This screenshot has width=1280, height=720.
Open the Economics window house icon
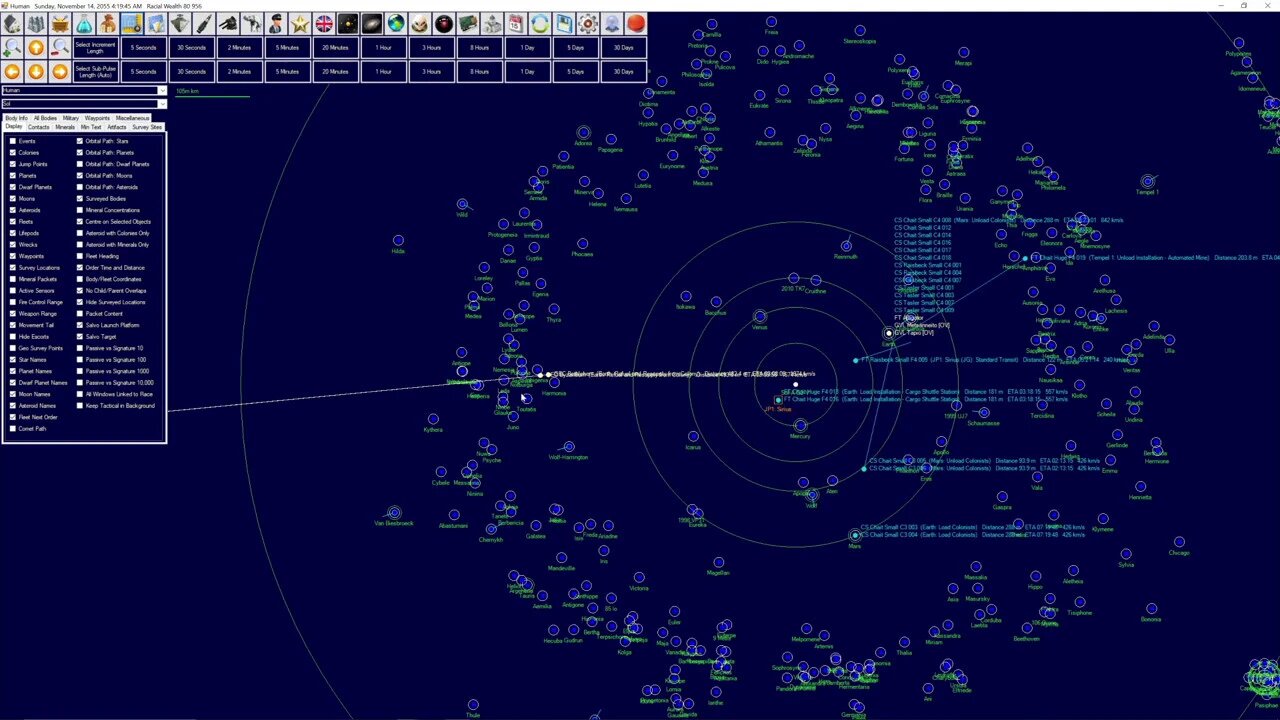pyautogui.click(x=12, y=23)
